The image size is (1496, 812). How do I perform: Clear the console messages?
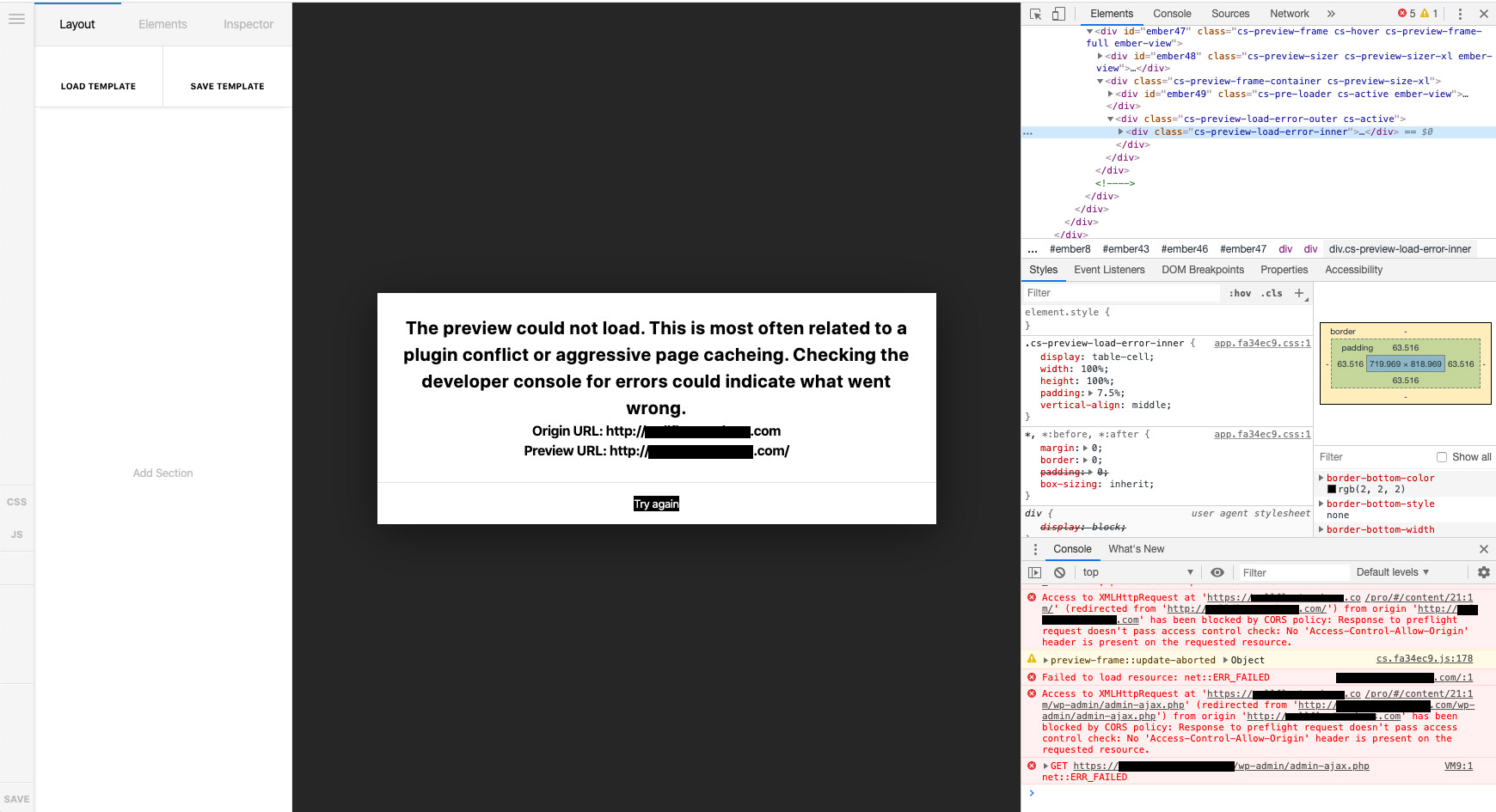pos(1059,572)
